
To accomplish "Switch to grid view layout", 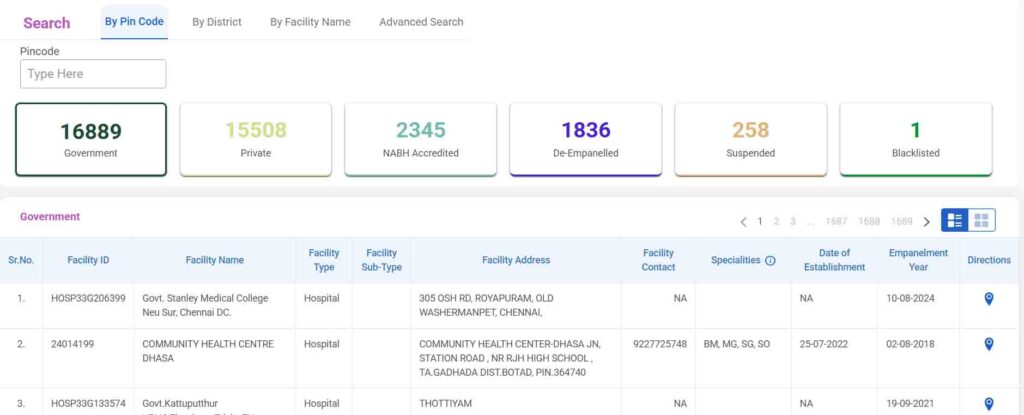I will tap(981, 220).
